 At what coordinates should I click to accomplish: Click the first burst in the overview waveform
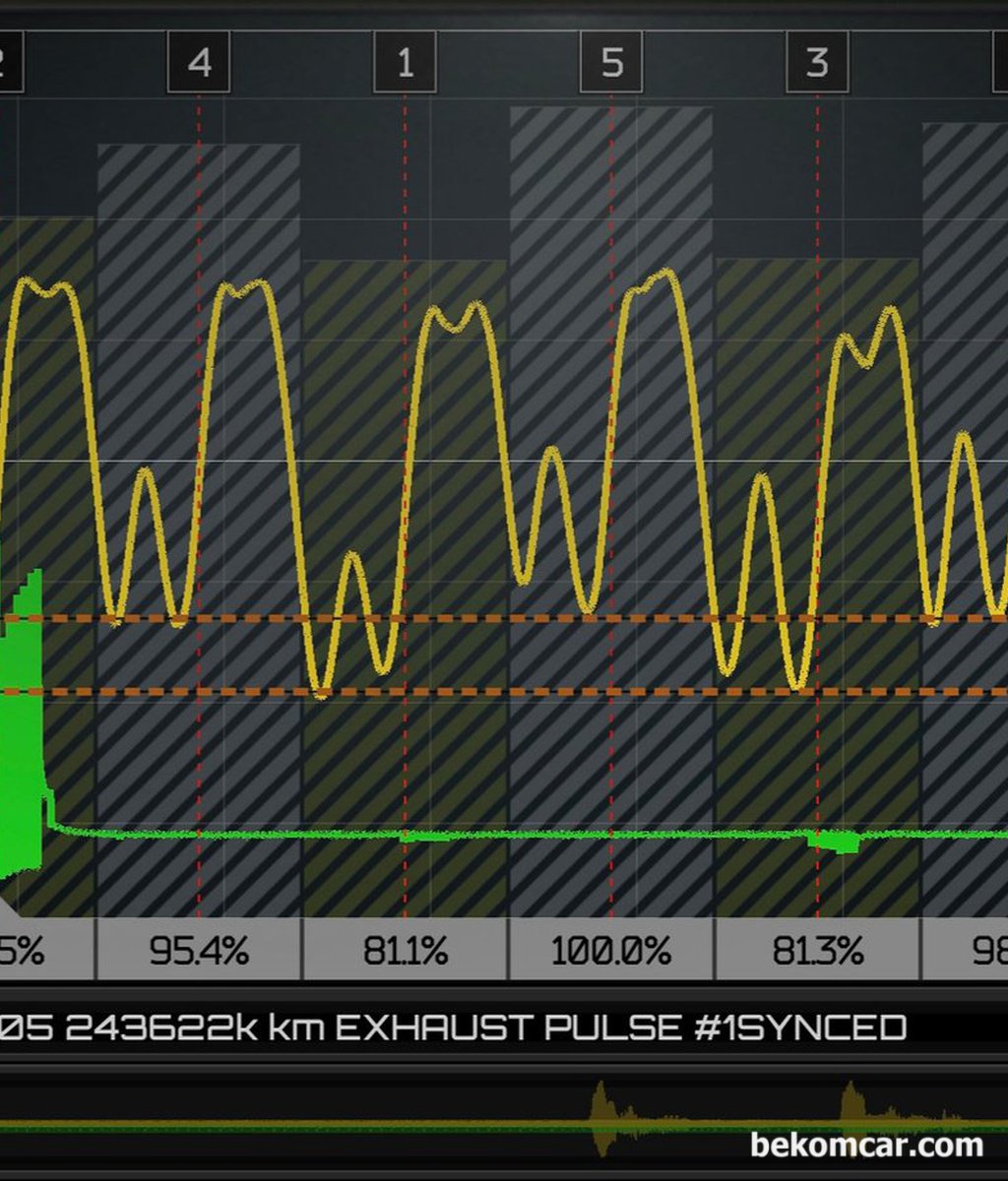pyautogui.click(x=602, y=1117)
